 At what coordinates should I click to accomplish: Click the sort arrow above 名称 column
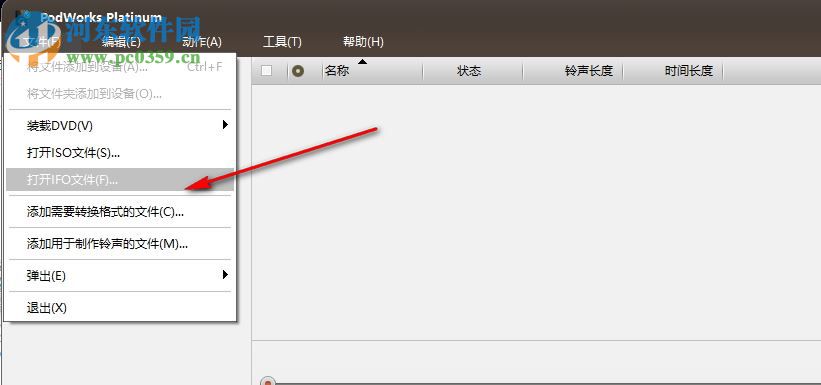point(362,62)
